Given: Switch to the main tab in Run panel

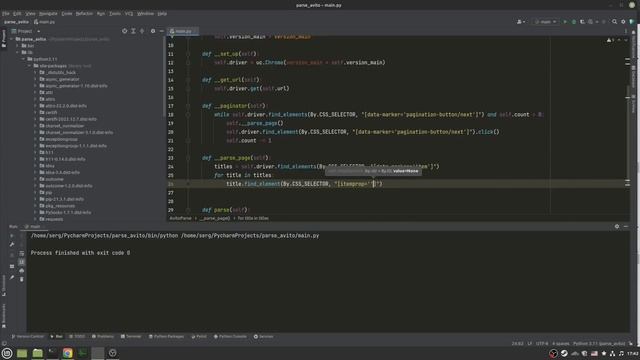Looking at the screenshot, I should [33, 227].
